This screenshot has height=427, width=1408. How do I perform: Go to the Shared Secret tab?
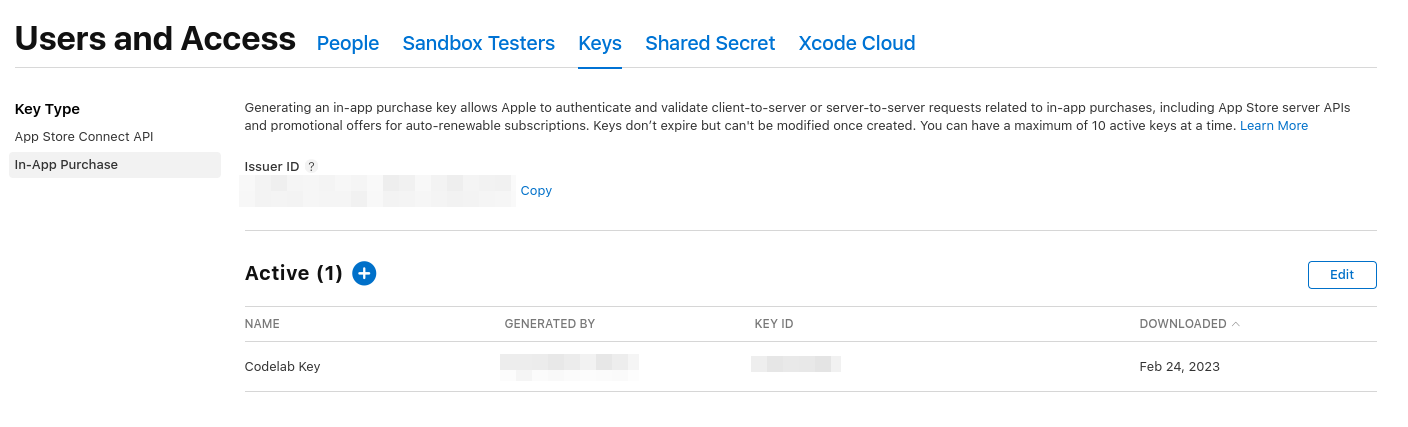[x=710, y=43]
